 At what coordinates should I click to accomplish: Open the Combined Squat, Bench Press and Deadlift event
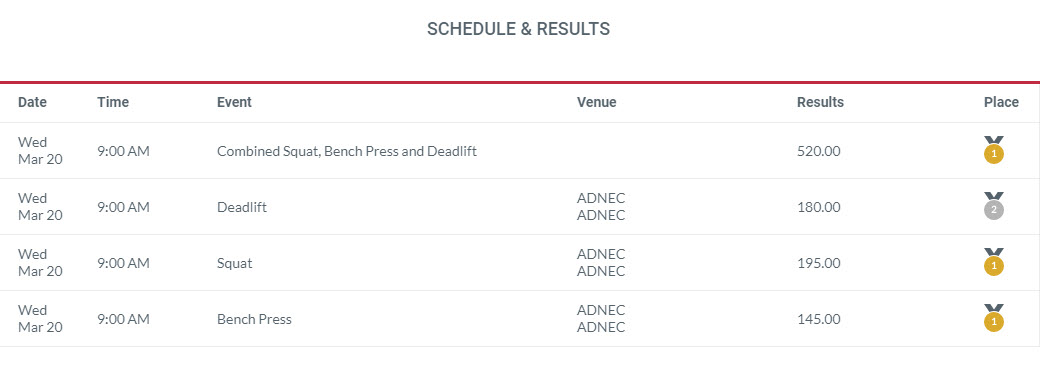tap(347, 151)
